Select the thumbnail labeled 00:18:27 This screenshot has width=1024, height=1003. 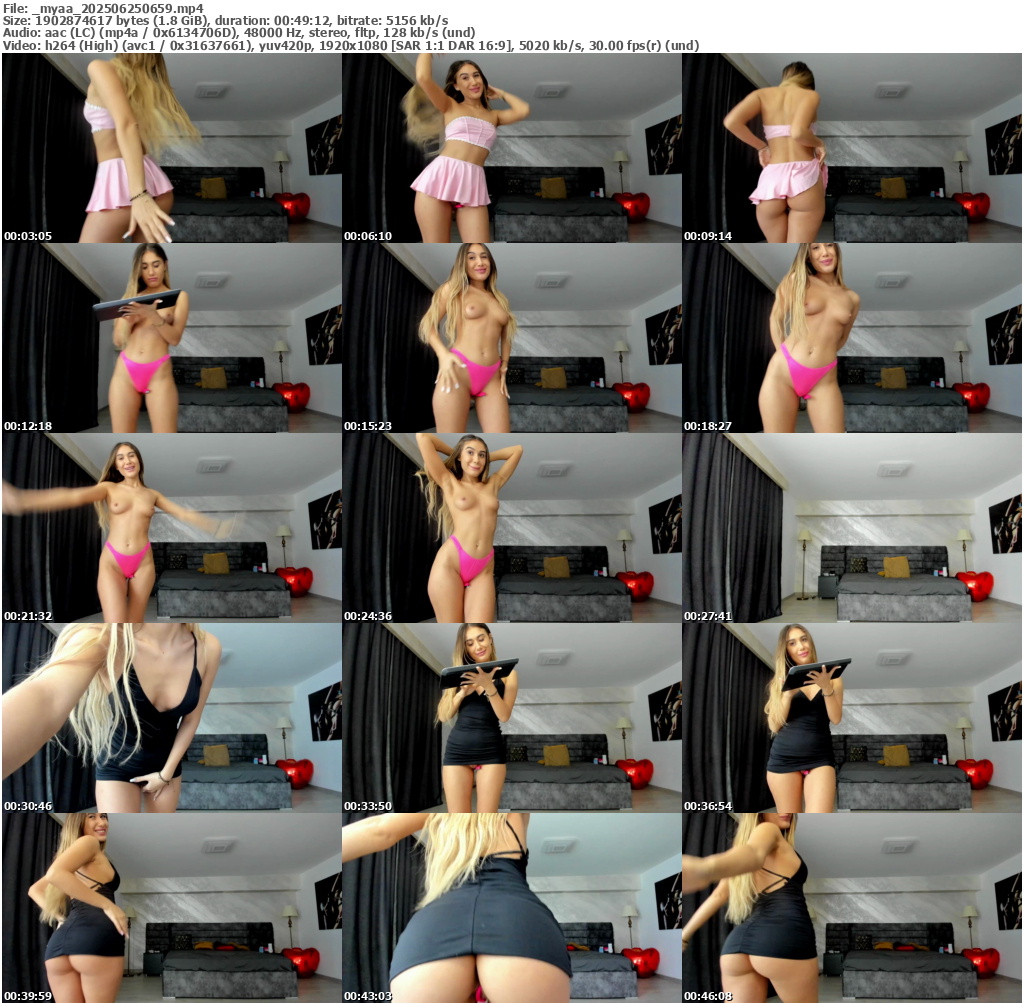(x=852, y=338)
